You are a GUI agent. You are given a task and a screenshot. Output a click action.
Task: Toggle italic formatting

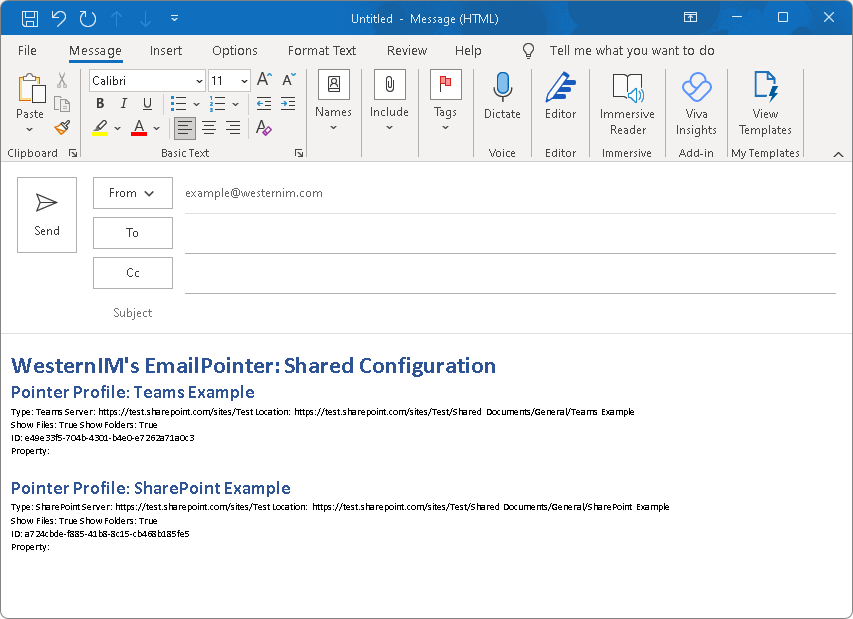click(124, 104)
